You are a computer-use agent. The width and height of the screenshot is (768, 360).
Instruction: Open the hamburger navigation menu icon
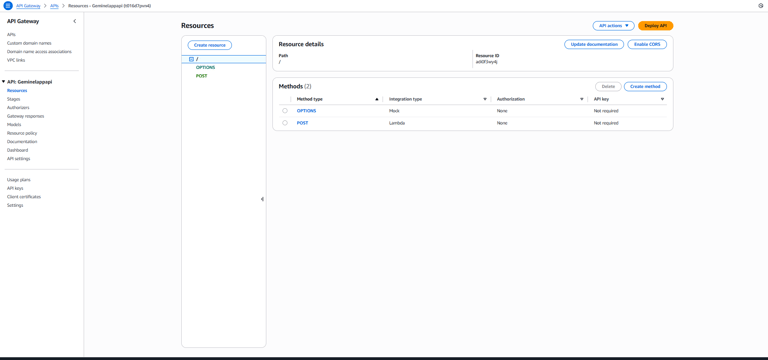7,5
